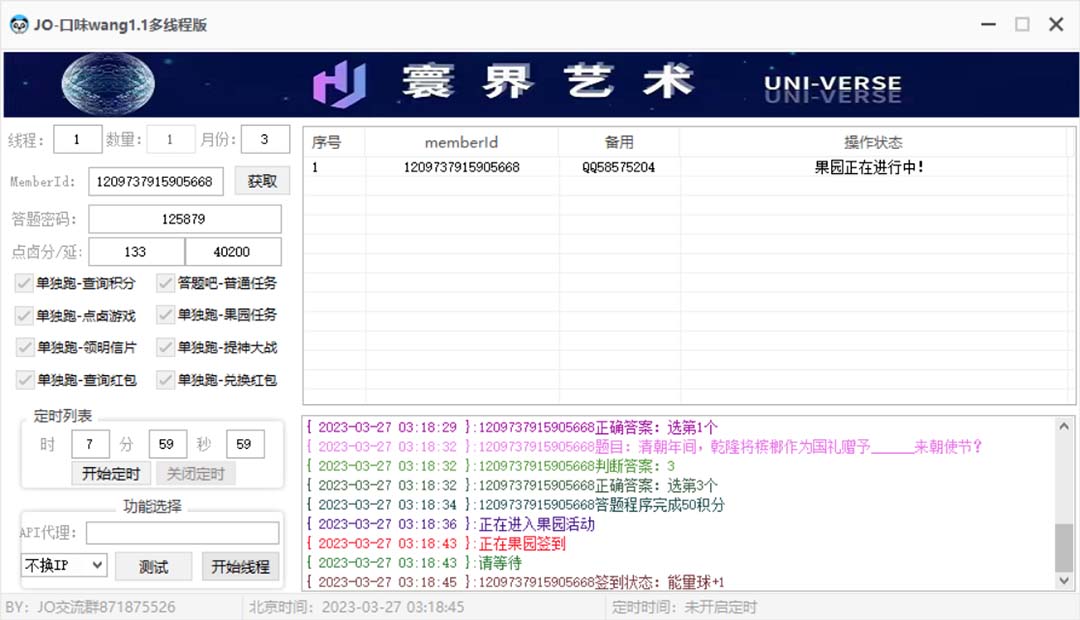Disable the 答题吧-普通任务 checkbox
1080x620 pixels.
(x=164, y=283)
